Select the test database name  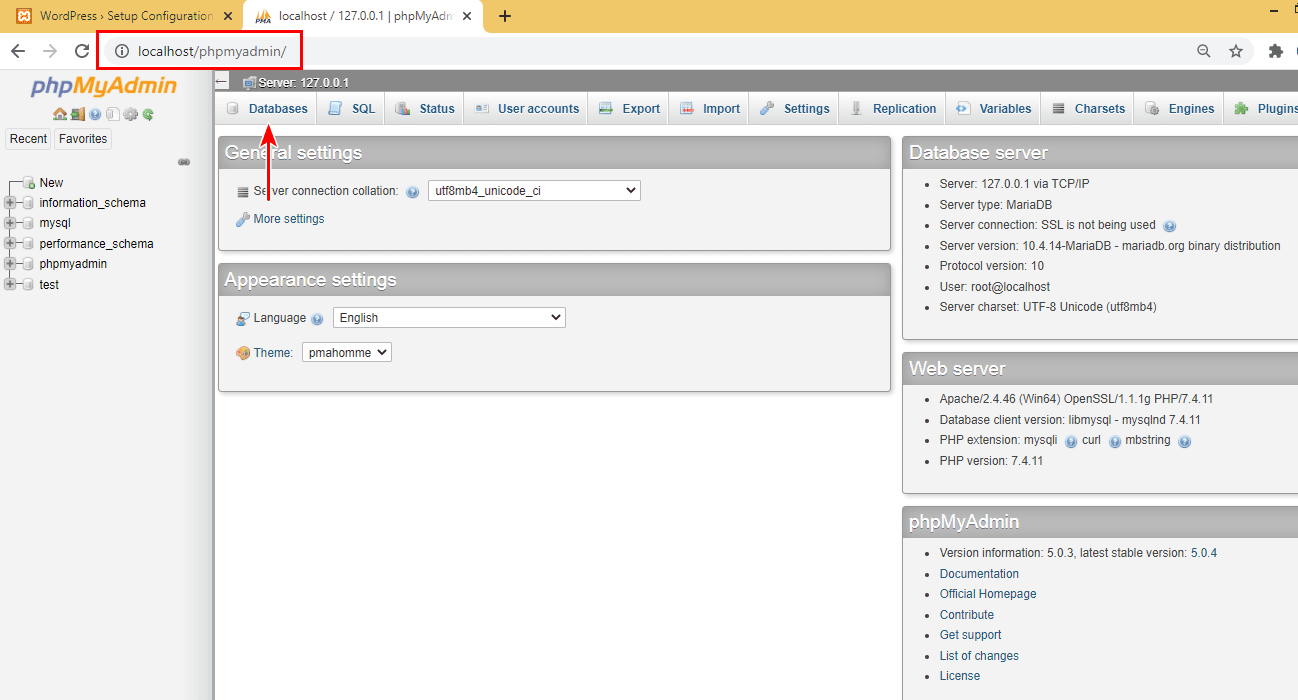coord(49,285)
